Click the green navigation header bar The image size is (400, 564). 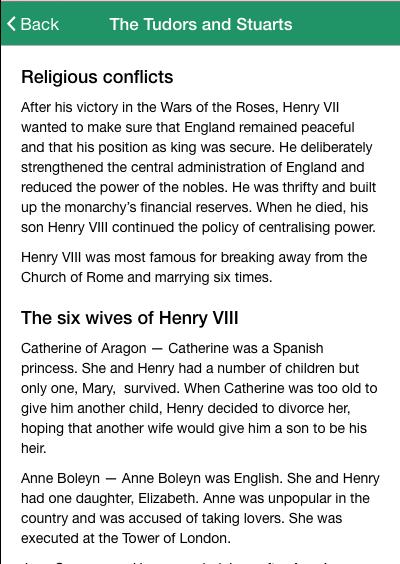pyautogui.click(x=200, y=24)
